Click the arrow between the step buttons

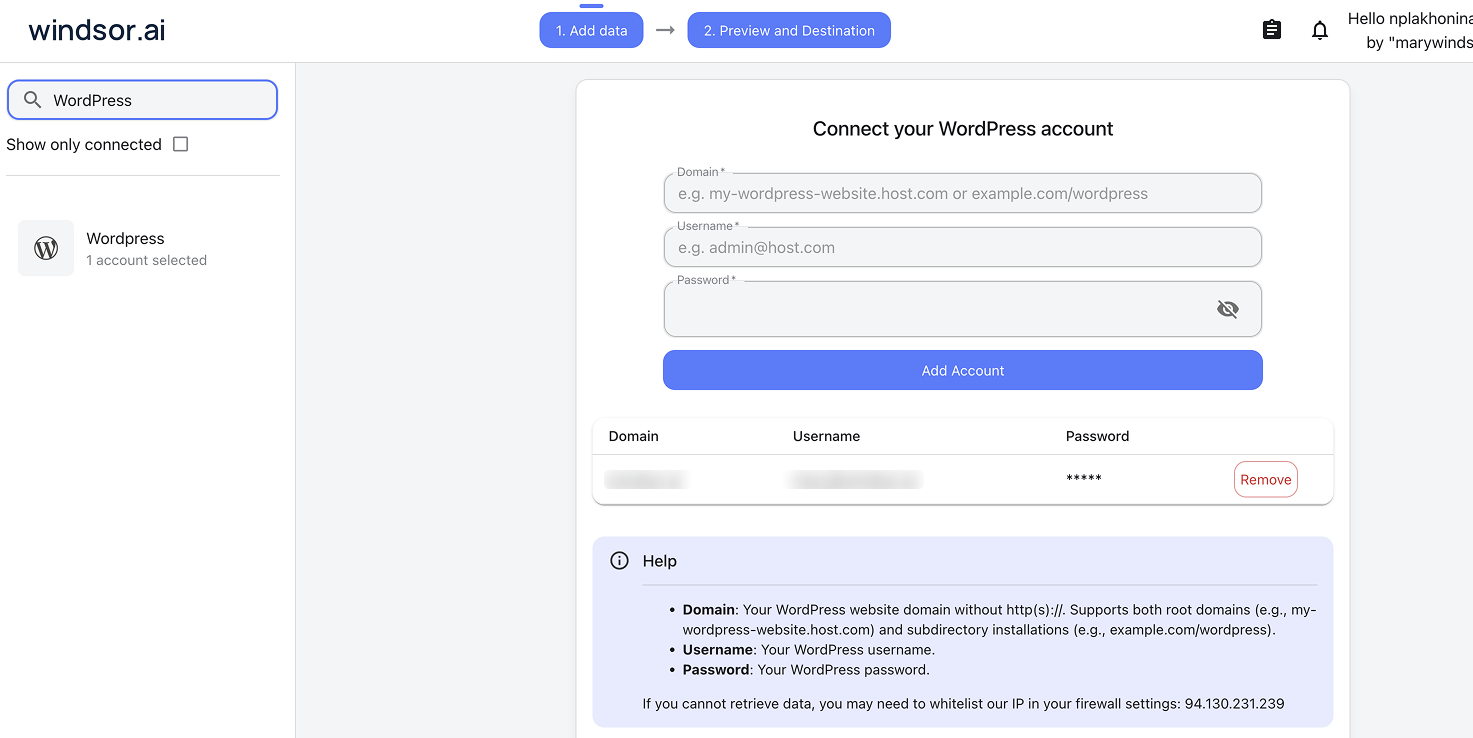tap(664, 30)
